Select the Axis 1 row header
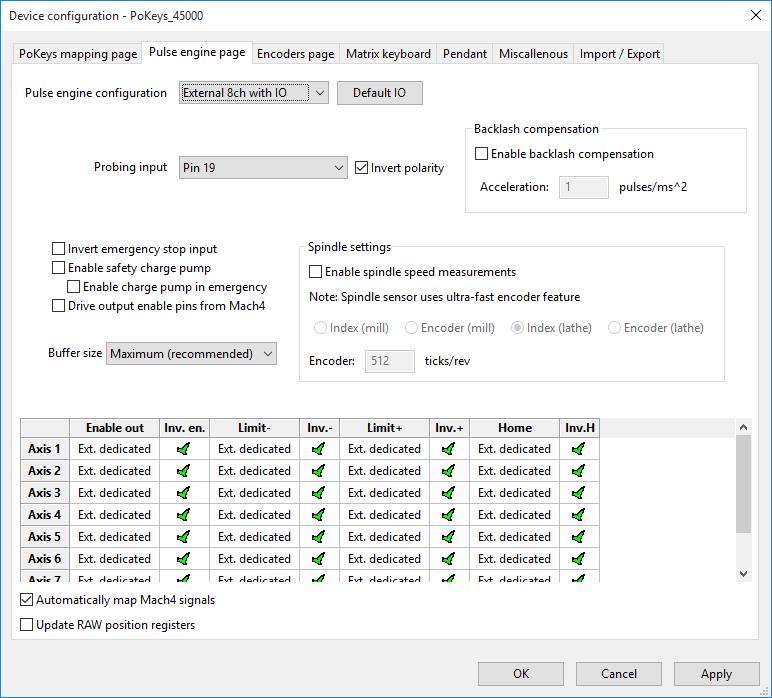The width and height of the screenshot is (772, 698). (45, 449)
